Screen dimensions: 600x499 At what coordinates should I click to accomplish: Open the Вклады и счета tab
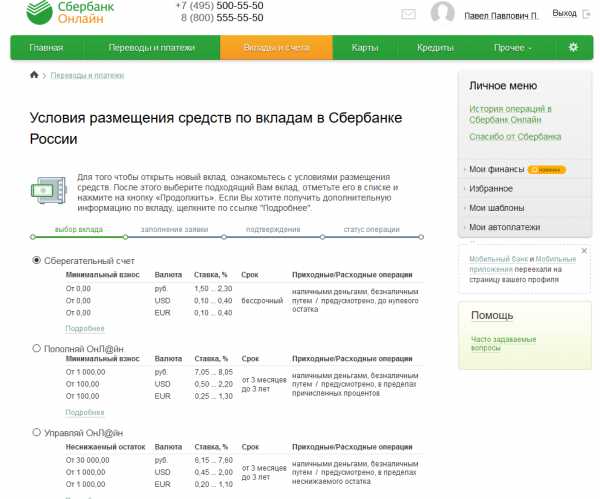coord(276,48)
